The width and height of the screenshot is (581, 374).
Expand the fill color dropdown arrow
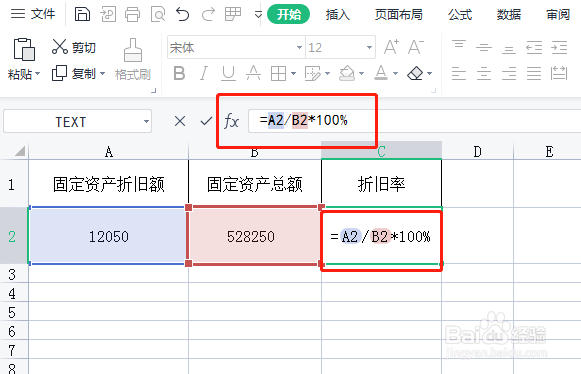click(x=361, y=73)
